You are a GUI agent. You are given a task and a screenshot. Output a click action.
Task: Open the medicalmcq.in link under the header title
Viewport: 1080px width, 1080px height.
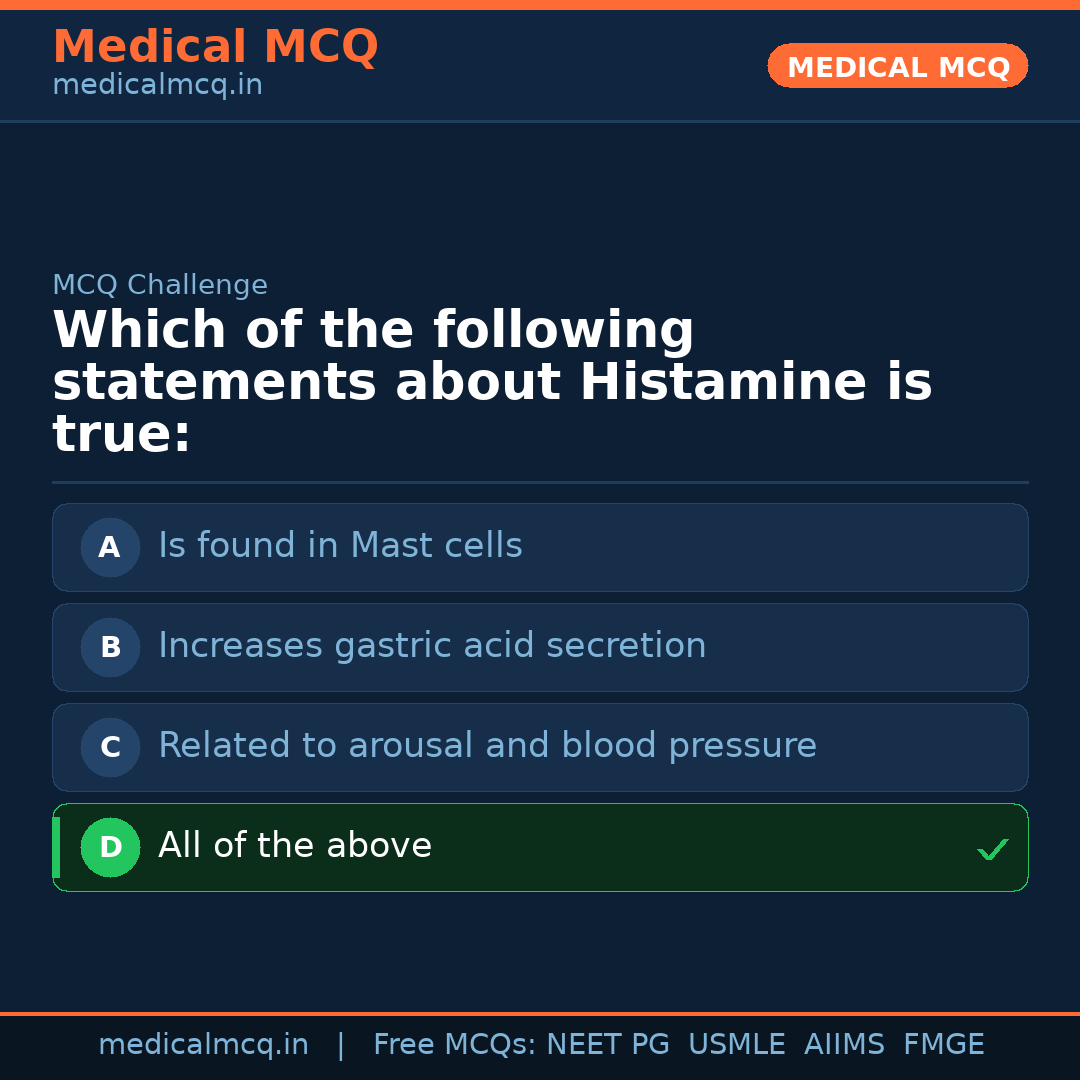pos(157,85)
